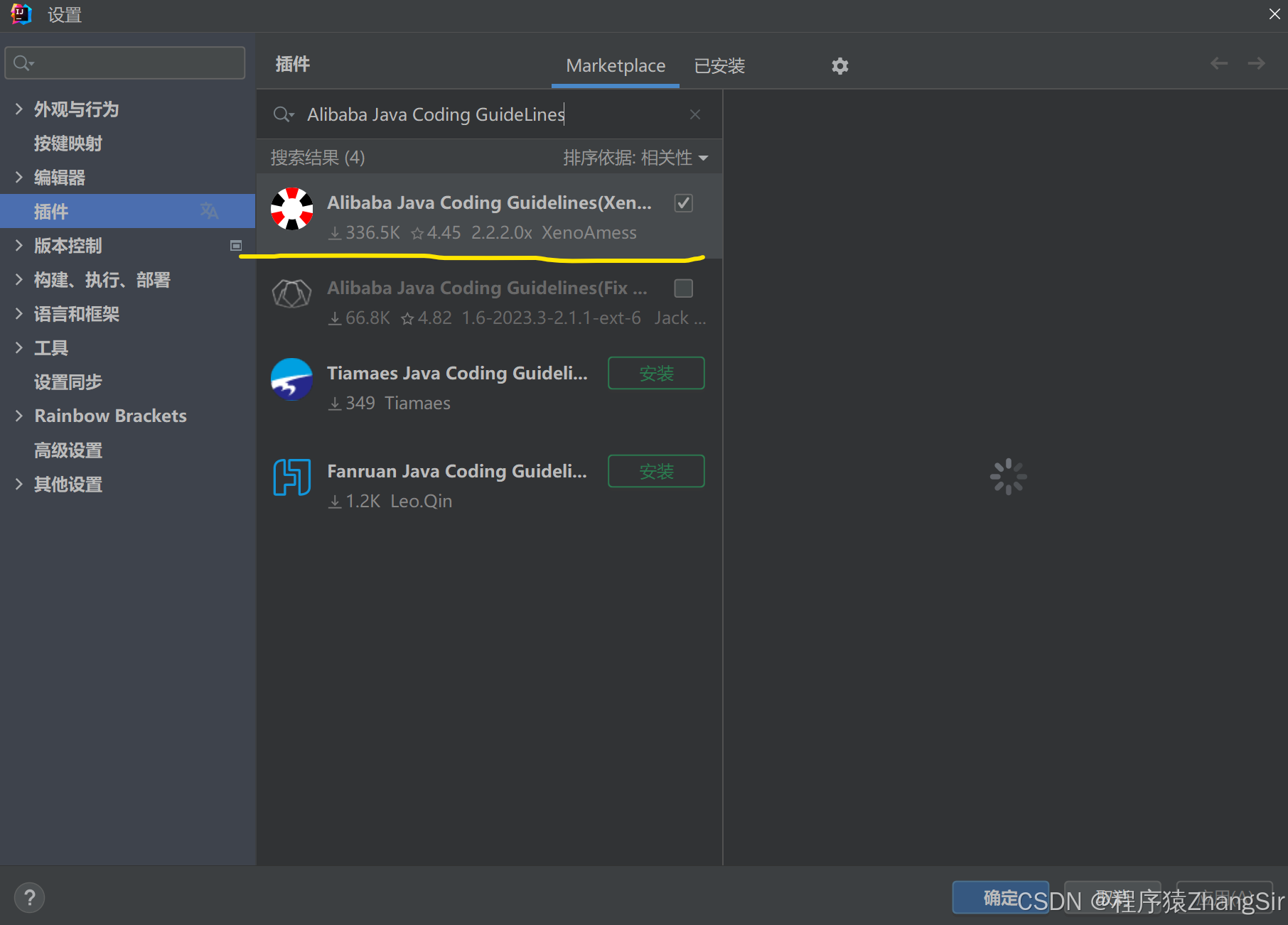The image size is (1288, 925).
Task: Click the Alibaba XenoAmess plugin icon
Action: (x=292, y=209)
